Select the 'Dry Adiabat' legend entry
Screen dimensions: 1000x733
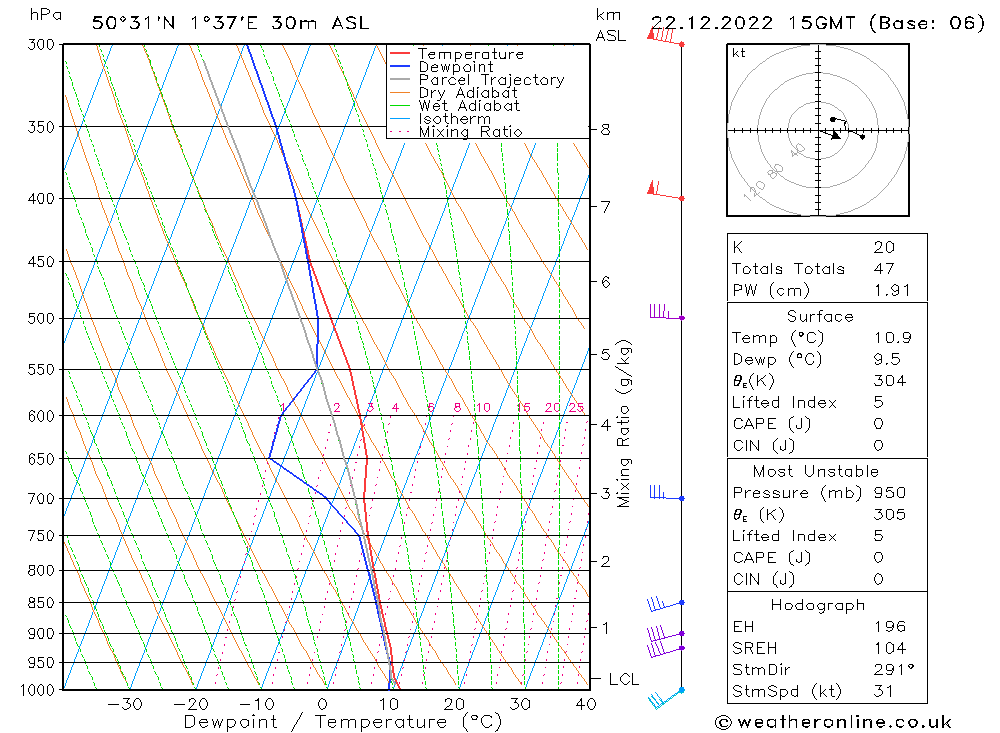tap(467, 93)
